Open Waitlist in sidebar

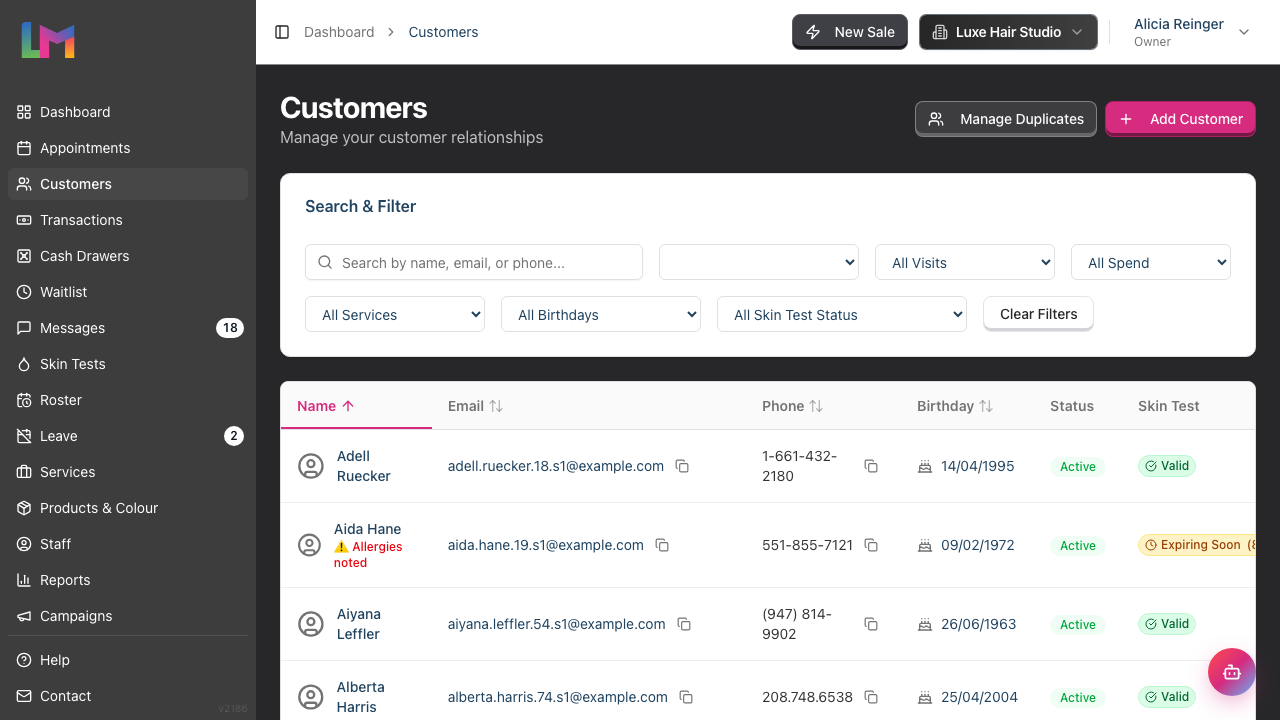(128, 292)
